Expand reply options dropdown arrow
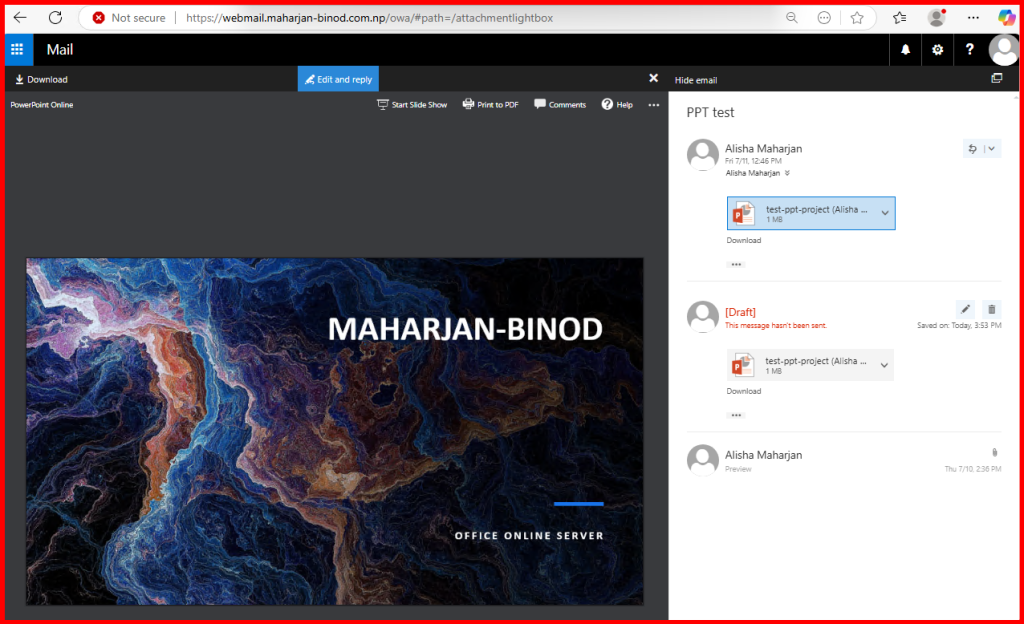The image size is (1024, 624). click(991, 149)
